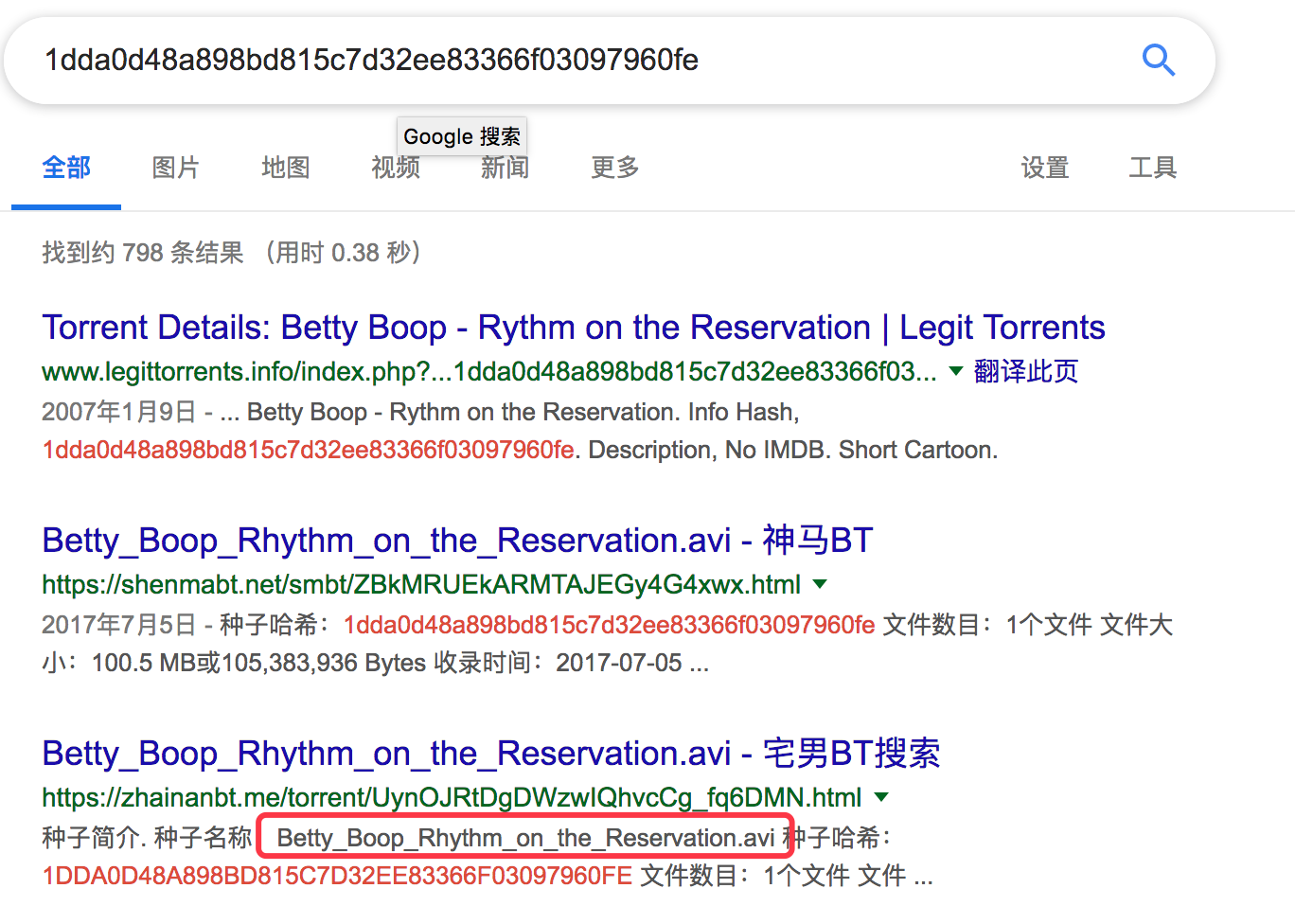Viewport: 1295px width, 924px height.
Task: Click the 2007年1月9日 date in first snippet
Action: tap(119, 412)
